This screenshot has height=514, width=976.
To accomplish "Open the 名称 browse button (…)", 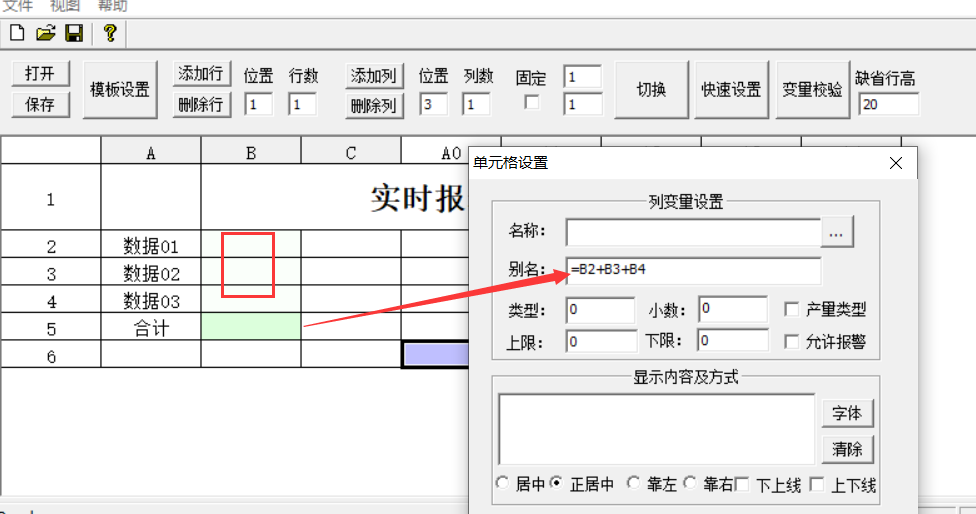I will (x=837, y=232).
